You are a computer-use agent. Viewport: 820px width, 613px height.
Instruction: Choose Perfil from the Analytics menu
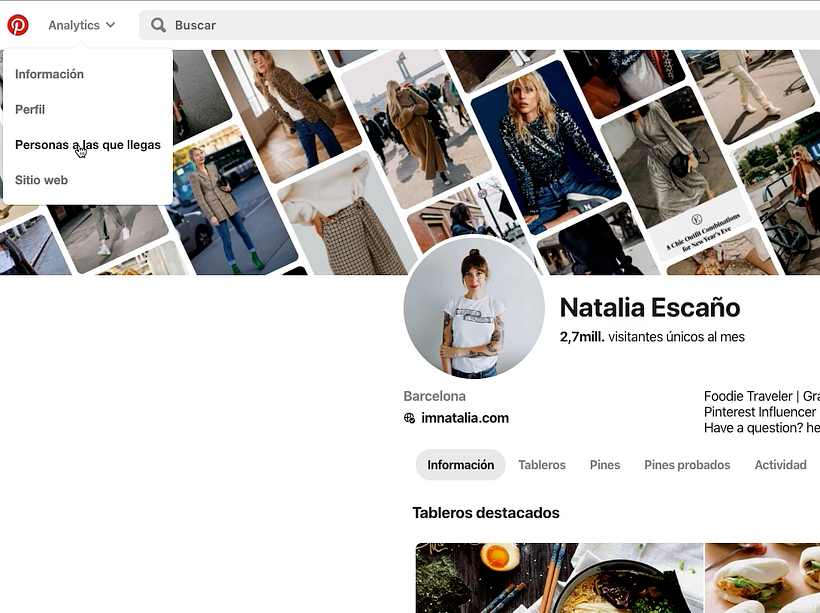[30, 110]
